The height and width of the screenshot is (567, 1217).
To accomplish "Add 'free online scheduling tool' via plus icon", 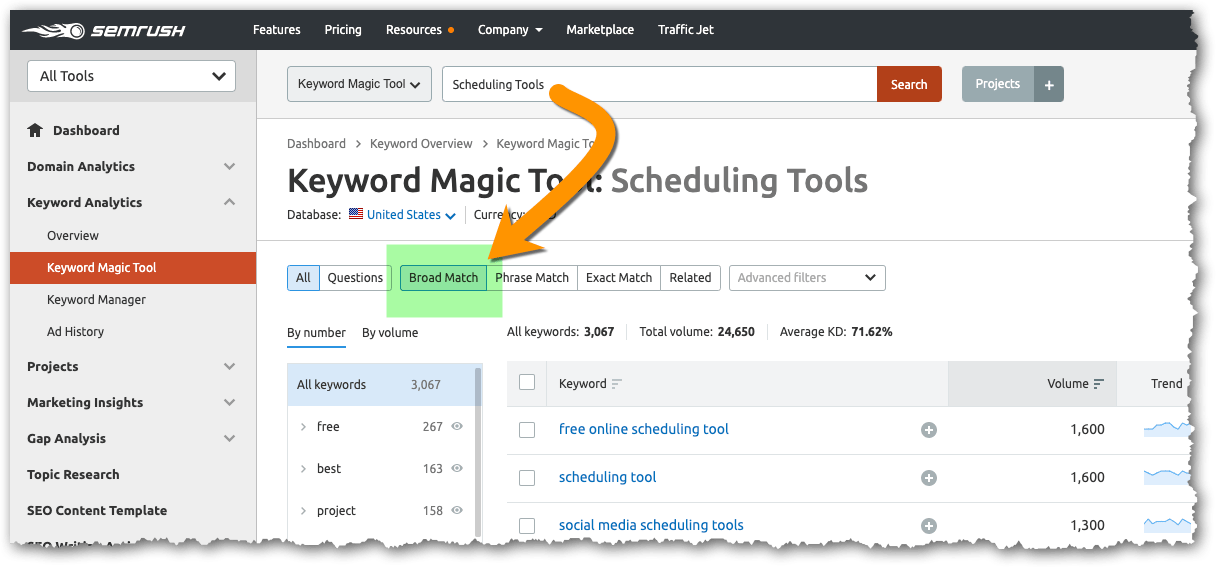I will (929, 430).
